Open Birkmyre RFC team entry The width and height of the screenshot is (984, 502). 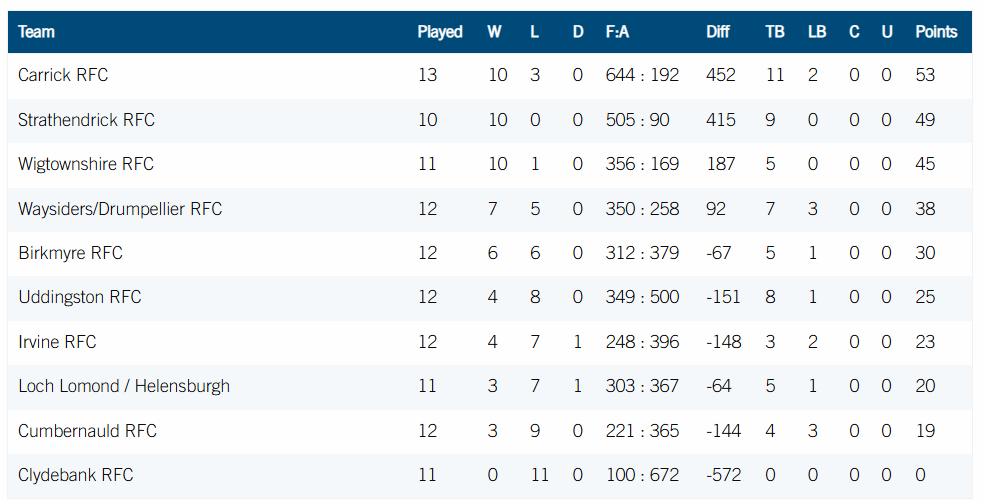point(70,253)
